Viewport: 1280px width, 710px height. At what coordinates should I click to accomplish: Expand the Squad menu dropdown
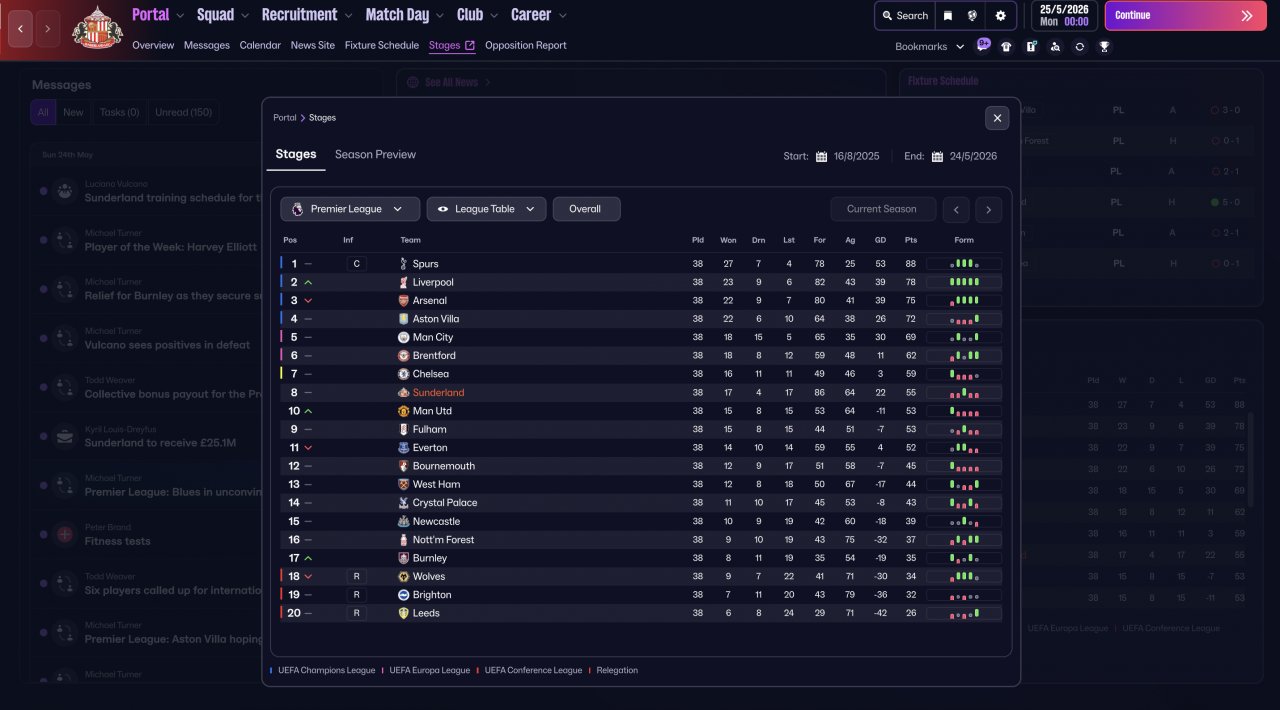(245, 16)
